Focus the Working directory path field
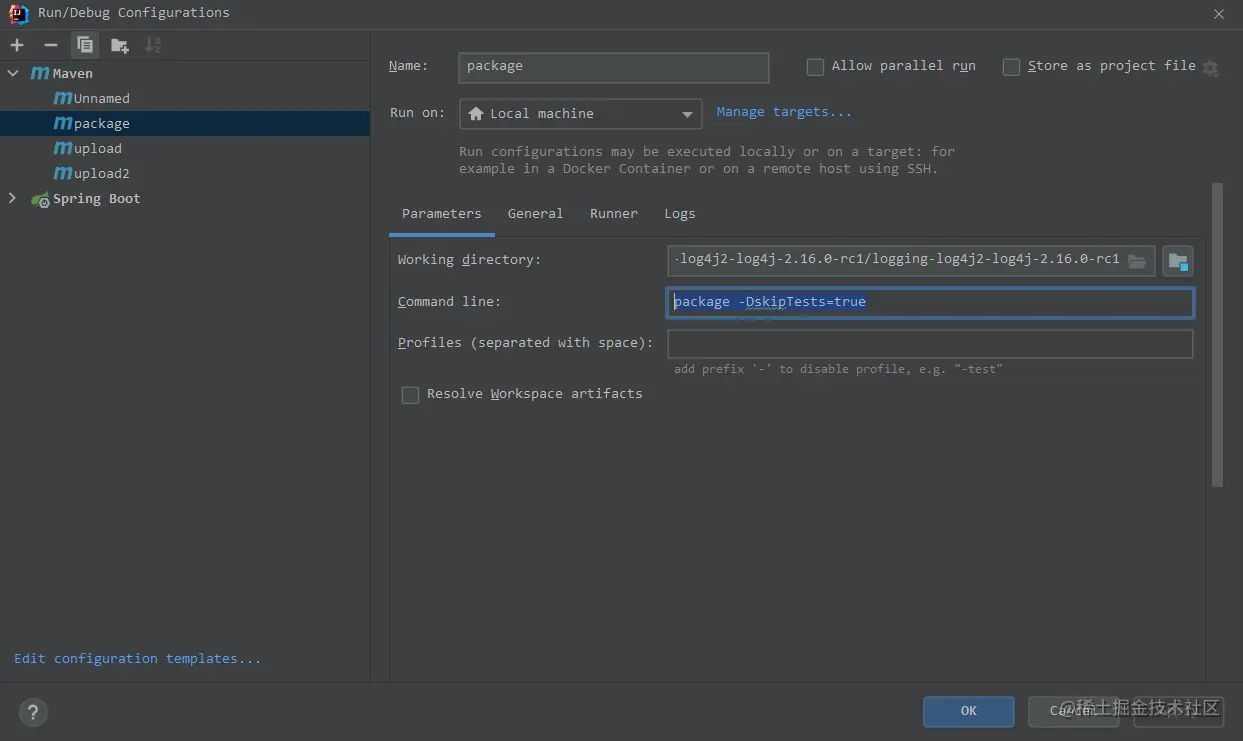The image size is (1243, 741). pyautogui.click(x=911, y=260)
